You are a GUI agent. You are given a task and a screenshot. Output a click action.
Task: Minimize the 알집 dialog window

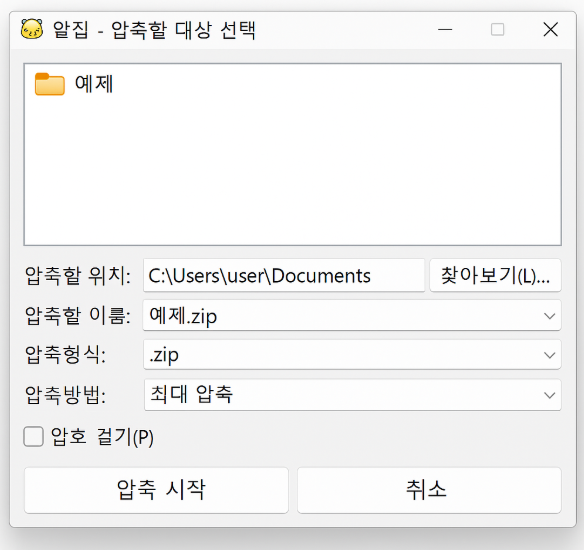coord(445,29)
